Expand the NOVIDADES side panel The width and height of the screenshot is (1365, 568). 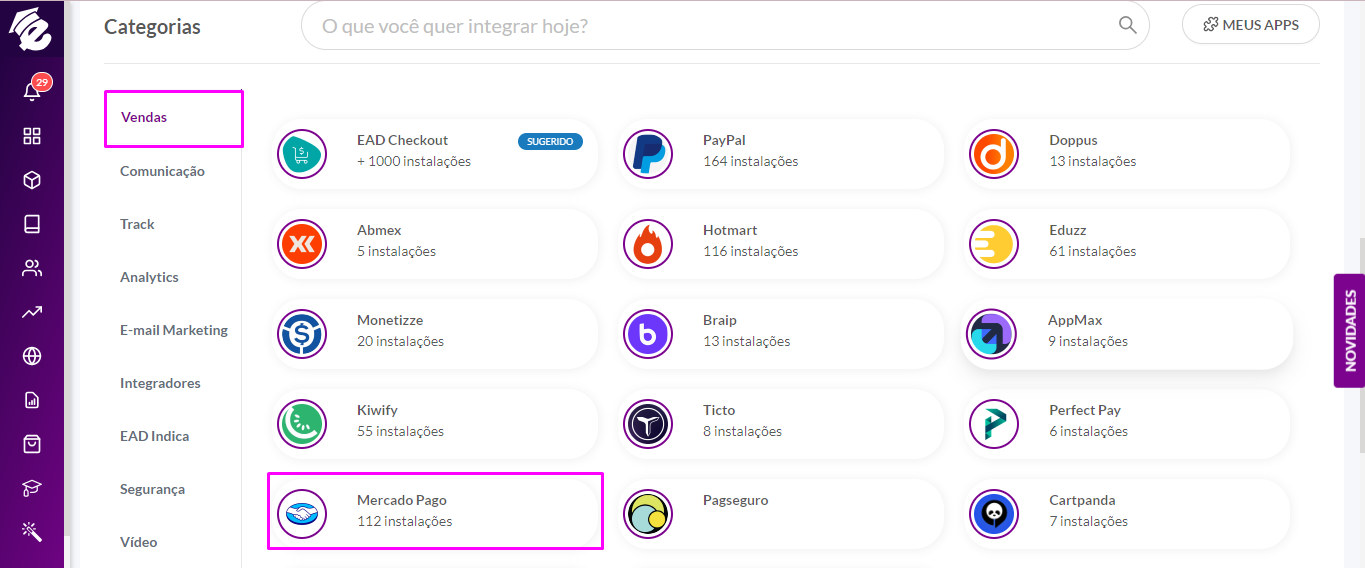click(x=1350, y=331)
